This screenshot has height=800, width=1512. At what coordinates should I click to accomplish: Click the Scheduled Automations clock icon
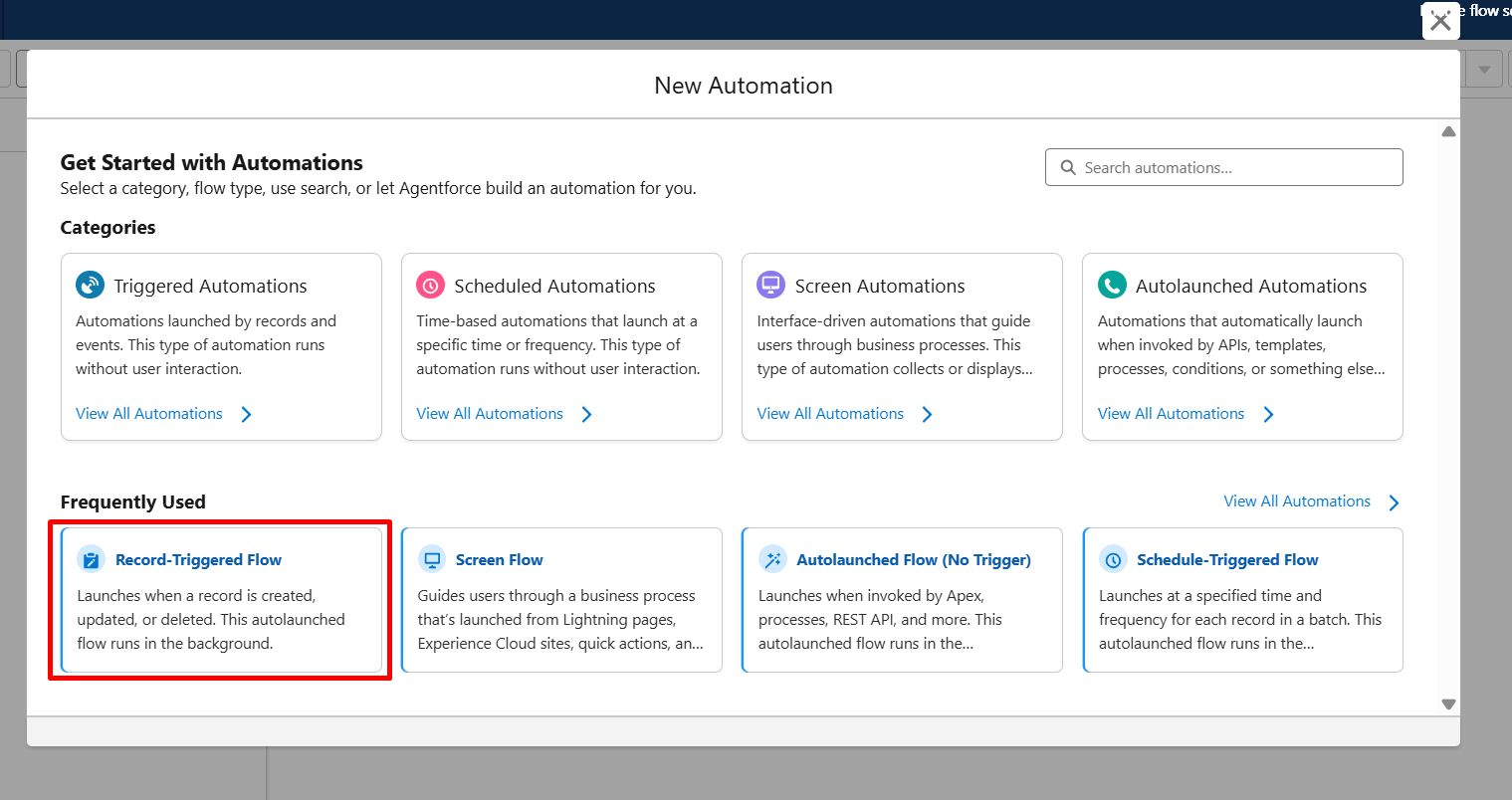click(431, 286)
